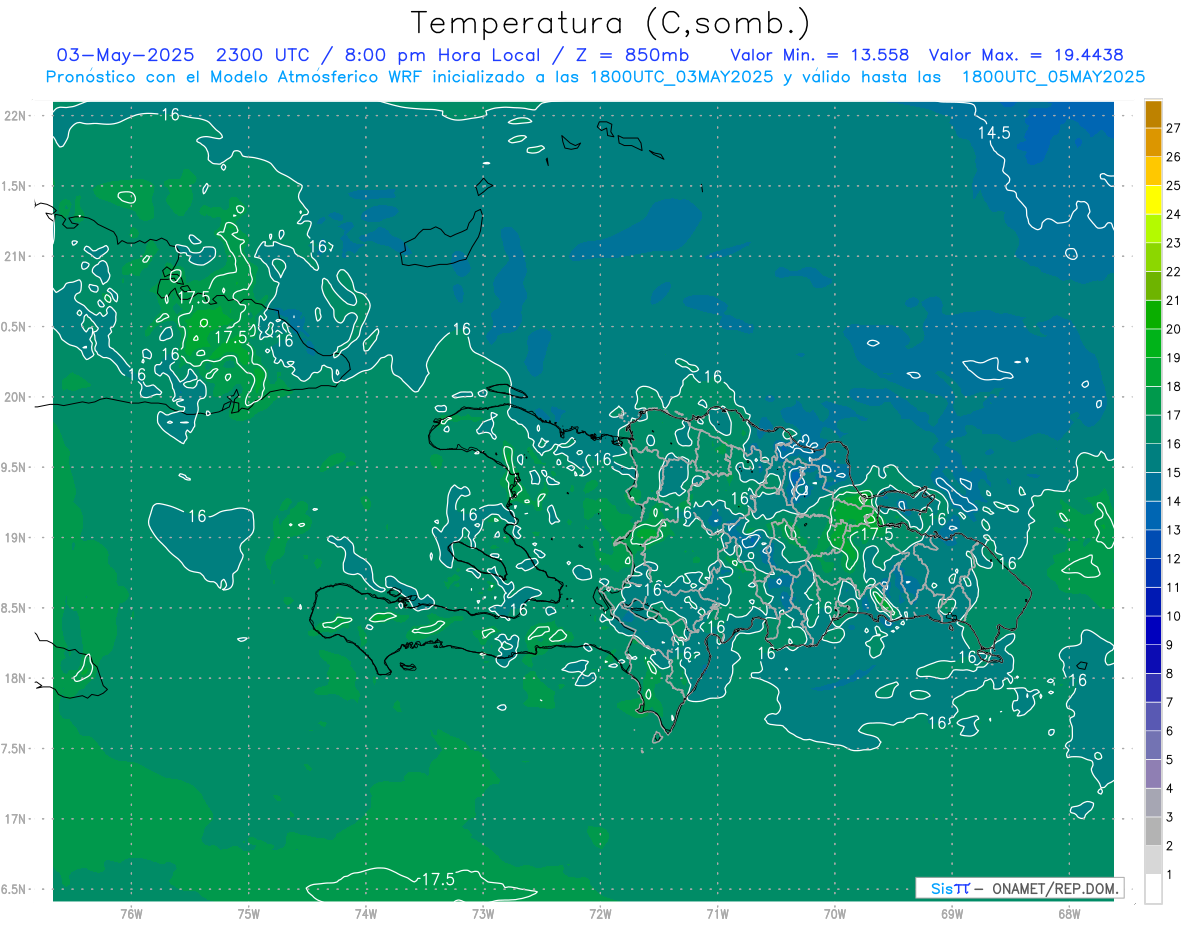Screen dimensions: 1200x927
Task: Click color bar label "18"
Action: pos(1174,386)
